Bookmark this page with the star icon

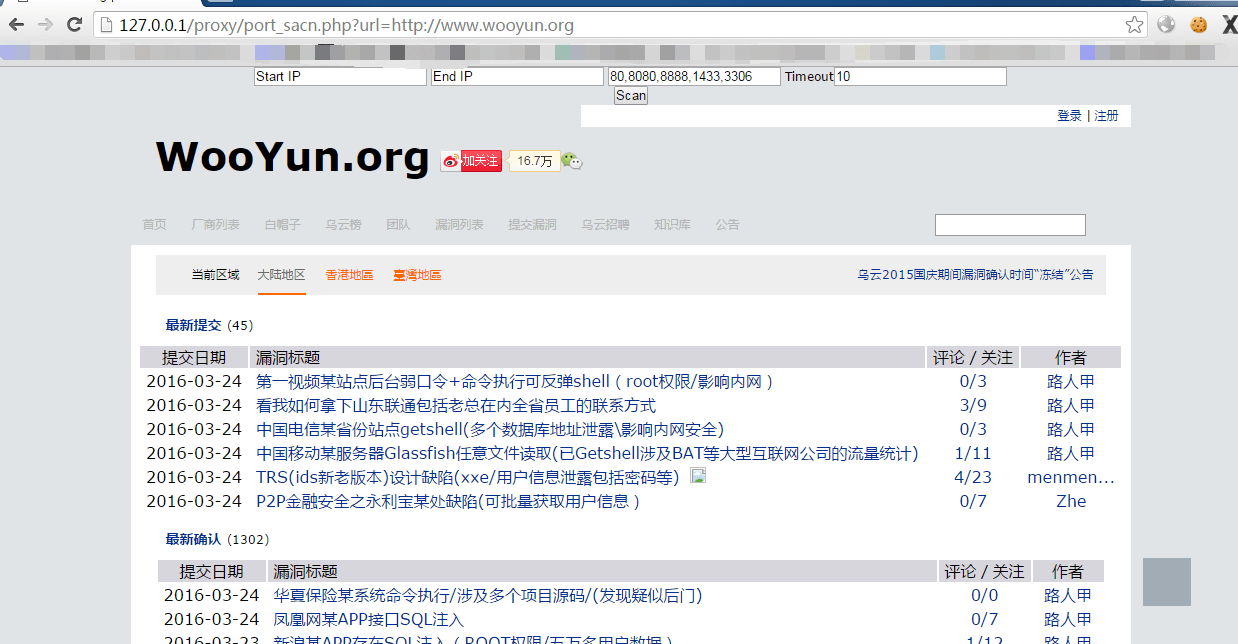pyautogui.click(x=1134, y=25)
